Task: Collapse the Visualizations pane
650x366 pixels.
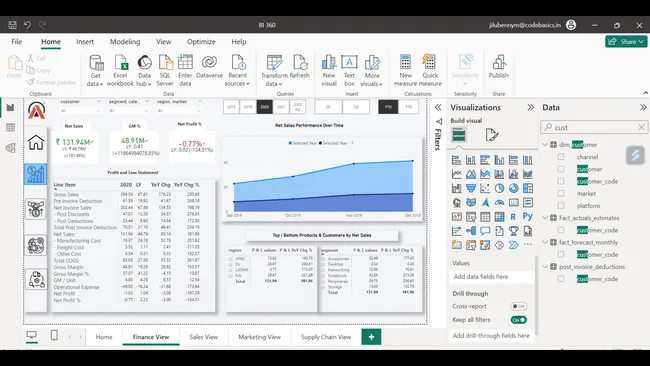Action: pyautogui.click(x=530, y=107)
